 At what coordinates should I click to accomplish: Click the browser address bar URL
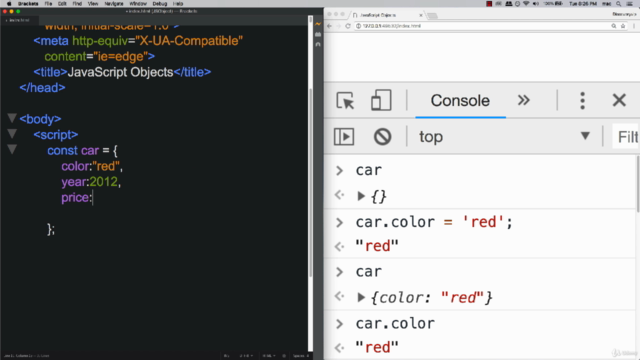click(x=391, y=26)
